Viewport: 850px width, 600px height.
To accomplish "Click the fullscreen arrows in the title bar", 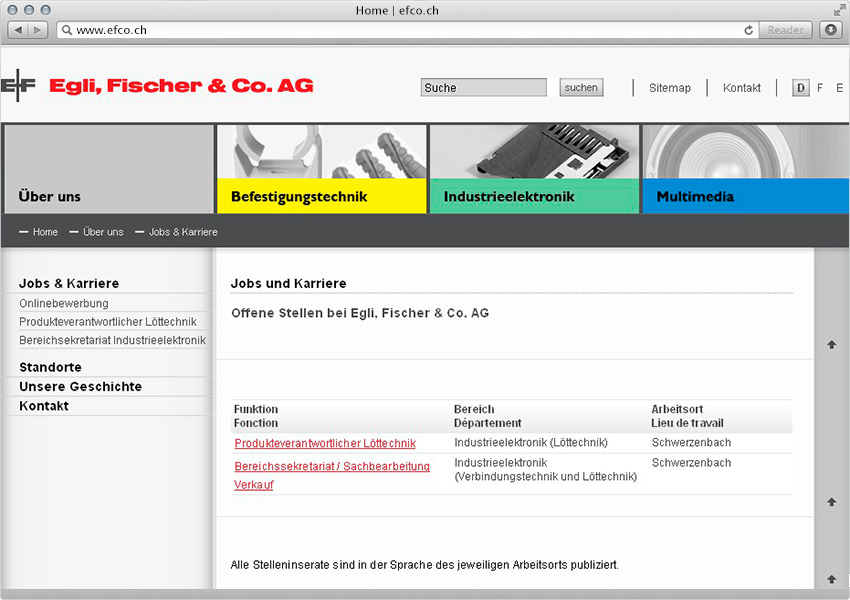I will pyautogui.click(x=839, y=10).
